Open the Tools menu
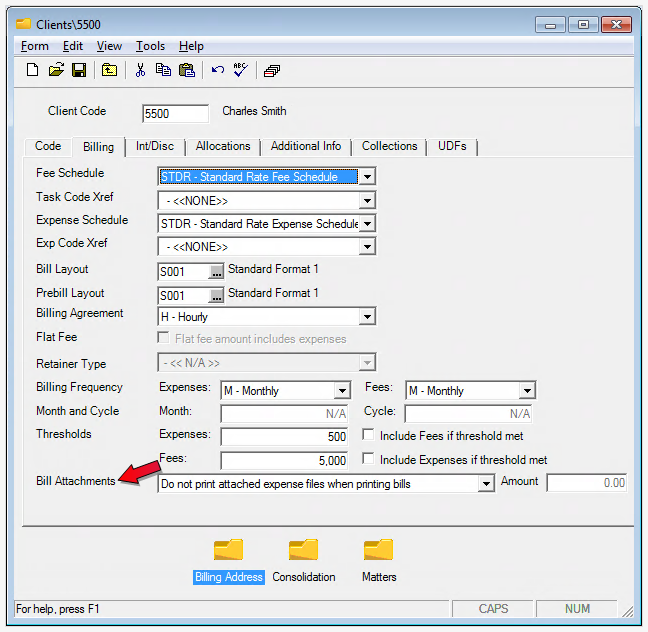 click(150, 46)
